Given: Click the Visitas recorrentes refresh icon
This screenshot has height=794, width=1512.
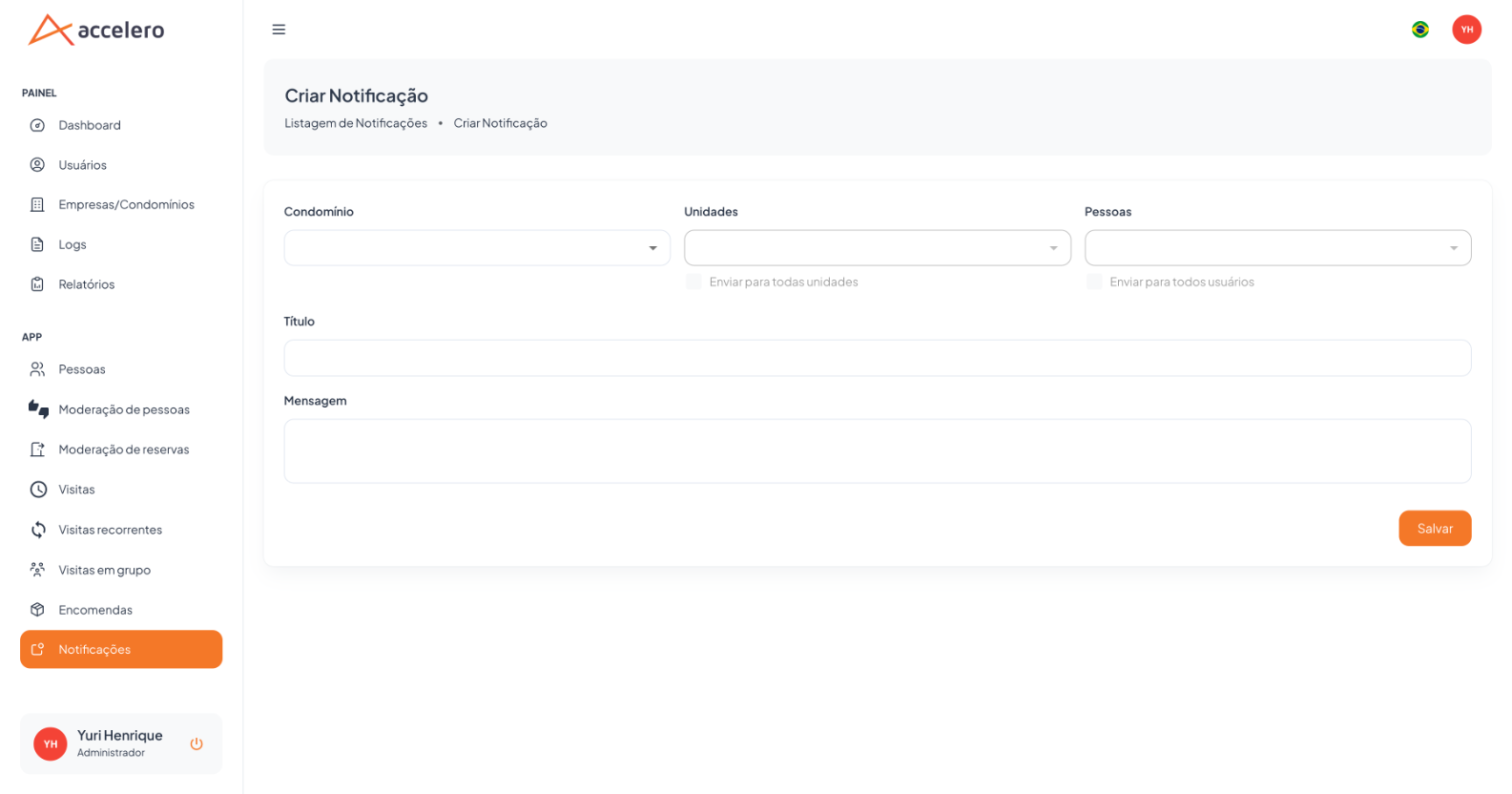Looking at the screenshot, I should coord(38,530).
